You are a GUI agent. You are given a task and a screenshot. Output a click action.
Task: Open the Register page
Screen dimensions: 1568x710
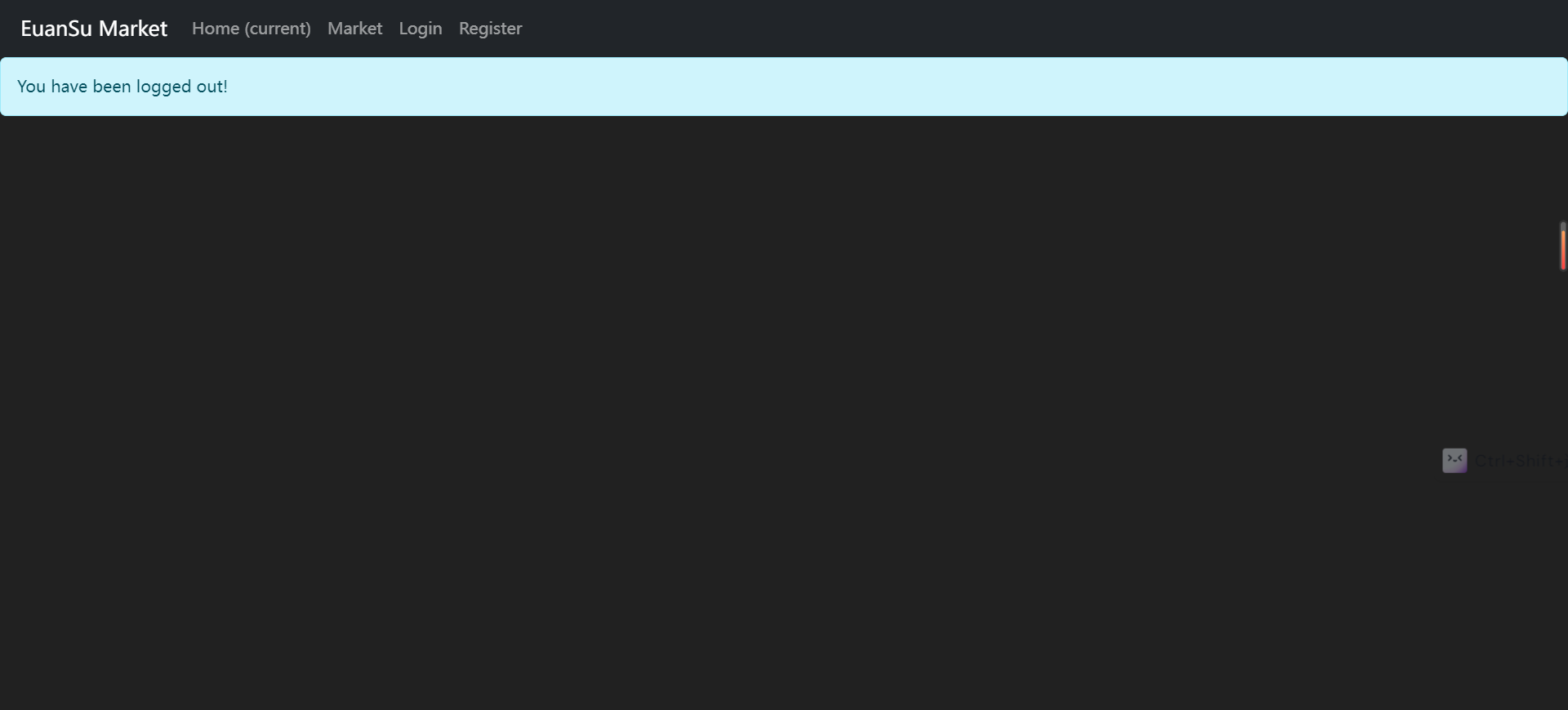(490, 29)
